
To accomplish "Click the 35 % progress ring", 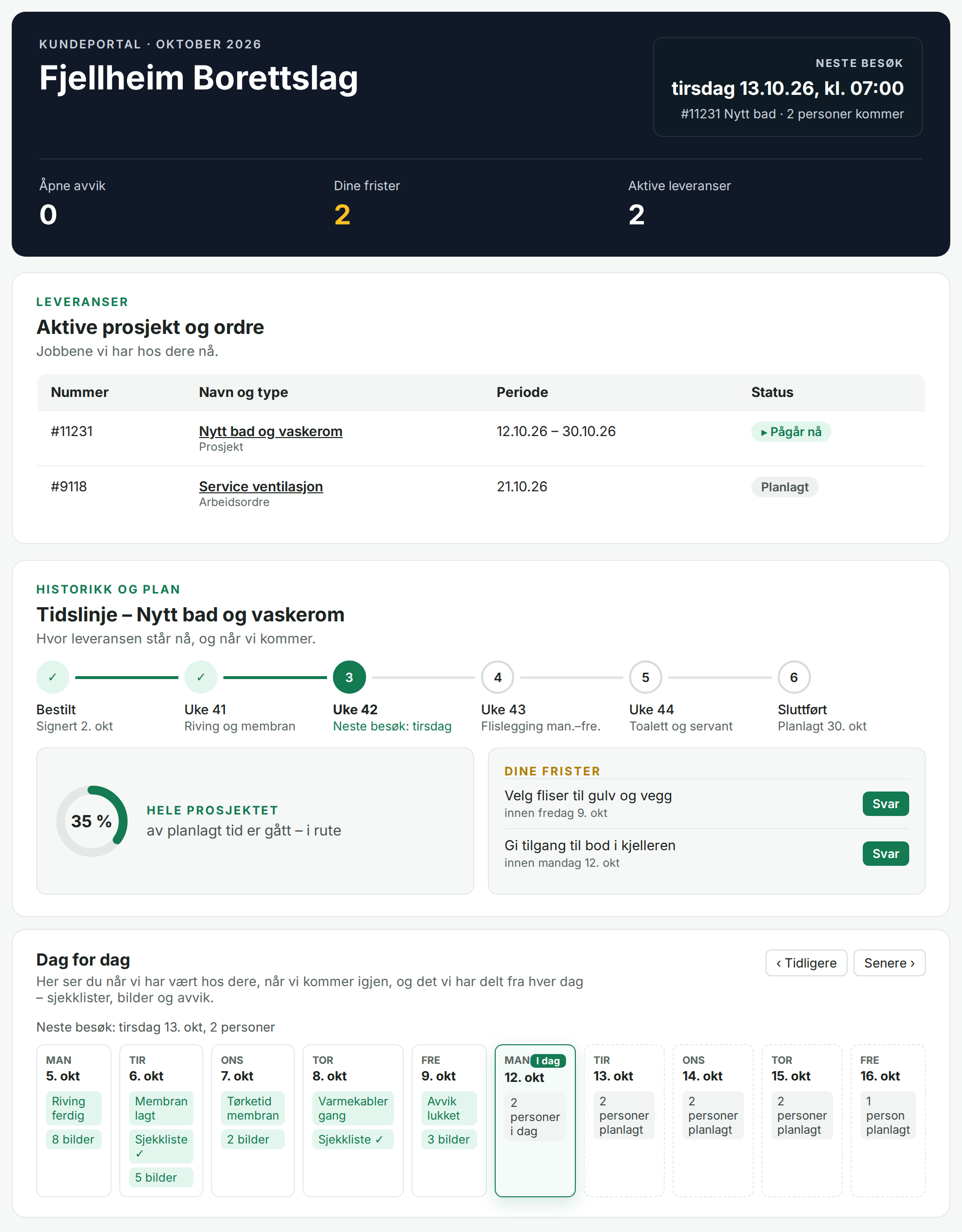I will 91,821.
